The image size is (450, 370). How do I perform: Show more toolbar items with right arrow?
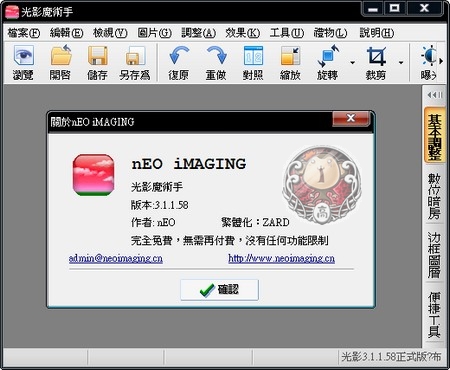(441, 61)
